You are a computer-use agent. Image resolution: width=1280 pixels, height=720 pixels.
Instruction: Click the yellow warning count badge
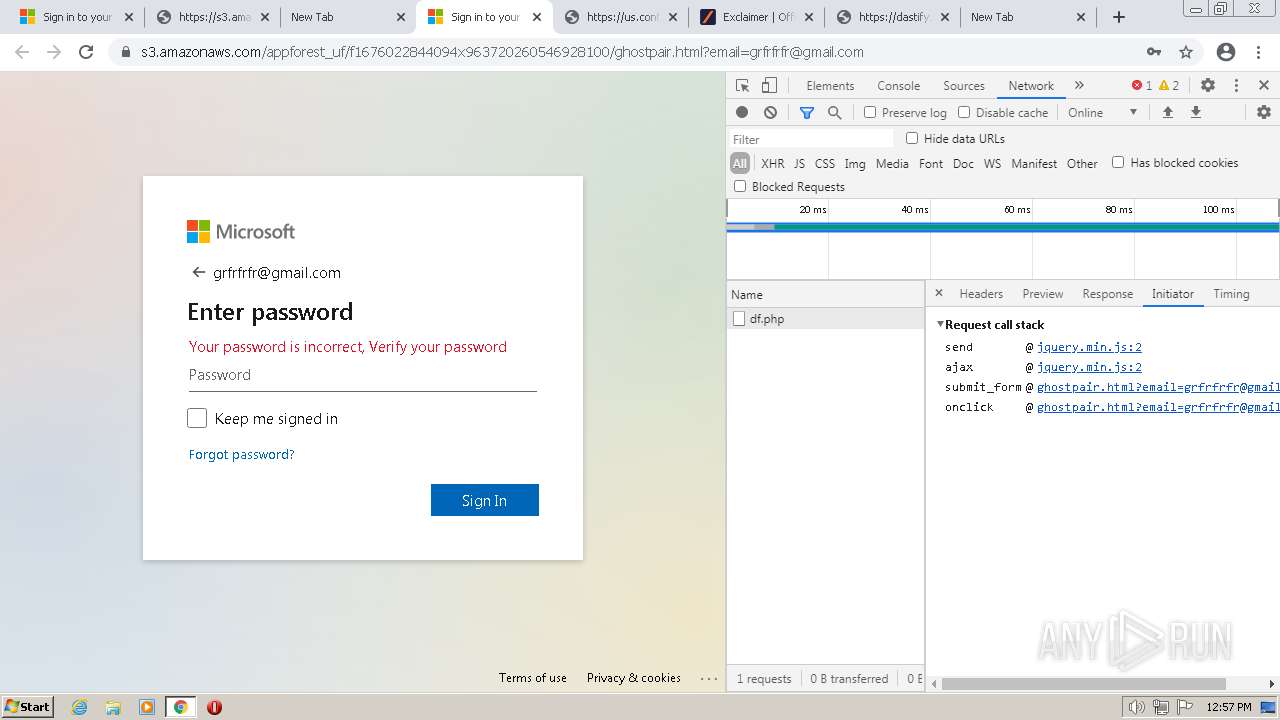click(x=1169, y=85)
